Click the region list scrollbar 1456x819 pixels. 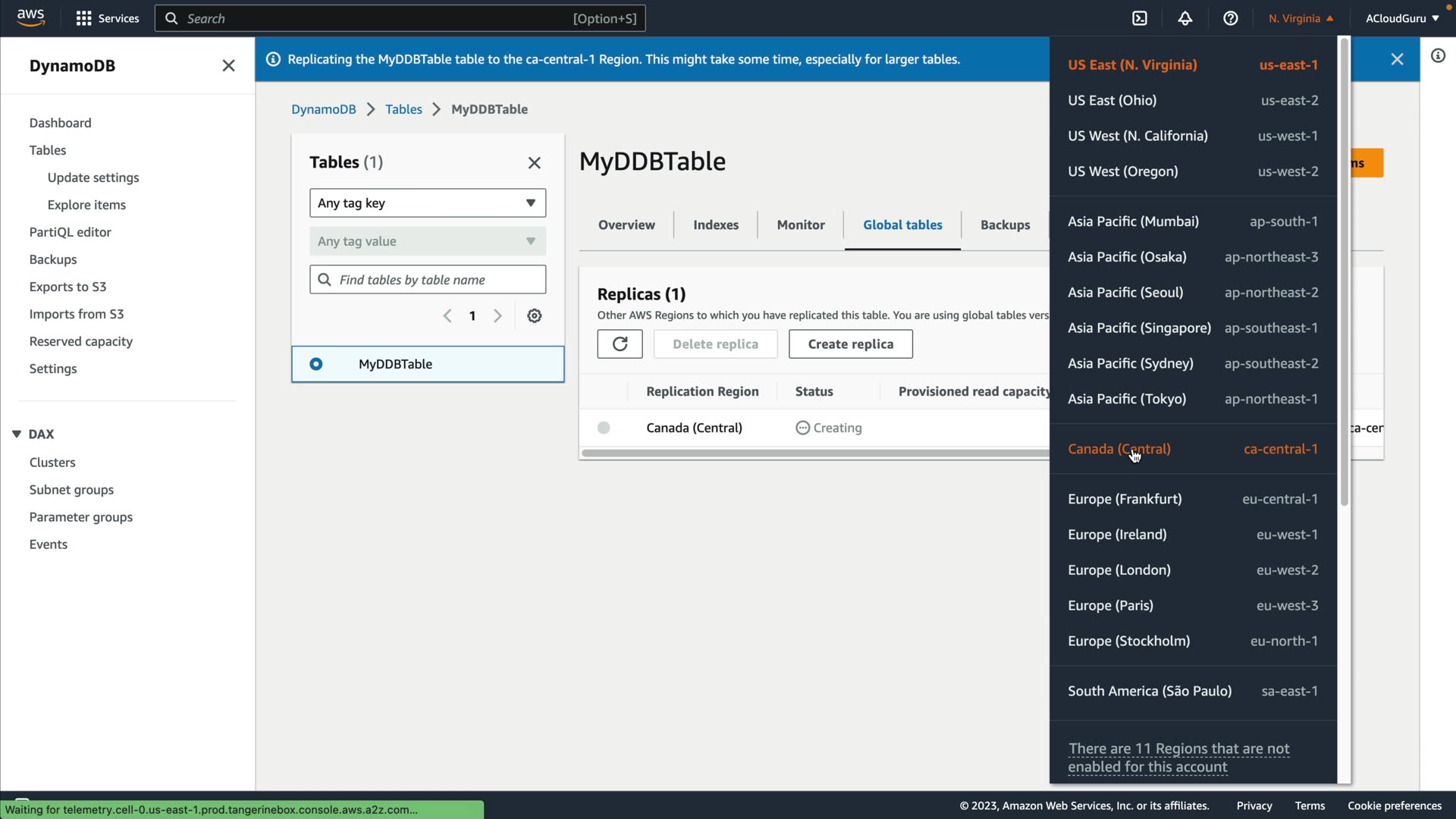tap(1345, 273)
